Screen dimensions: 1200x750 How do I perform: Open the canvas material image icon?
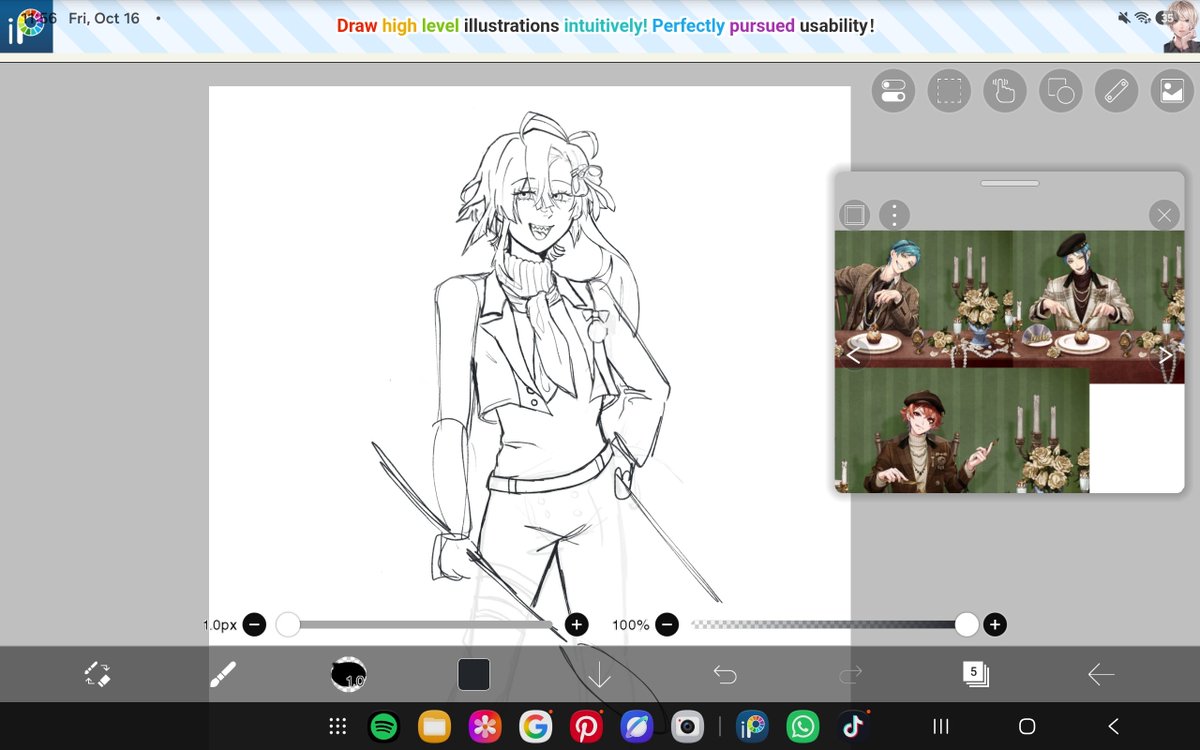1171,91
